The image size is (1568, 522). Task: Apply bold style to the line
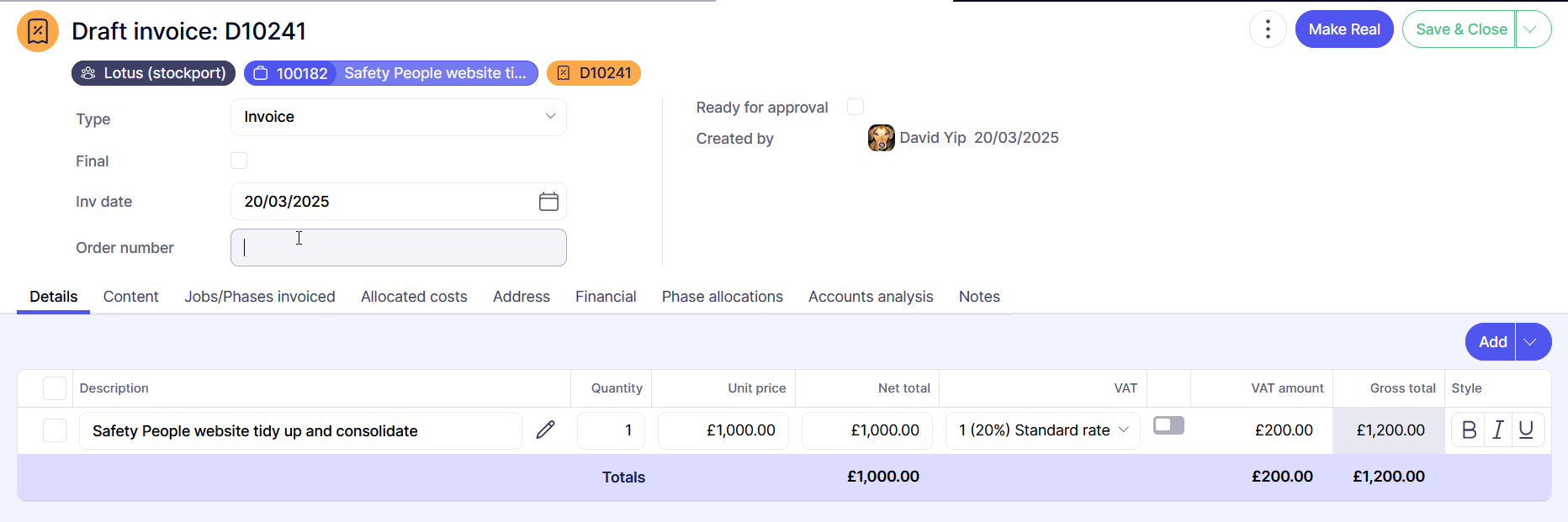point(1469,430)
